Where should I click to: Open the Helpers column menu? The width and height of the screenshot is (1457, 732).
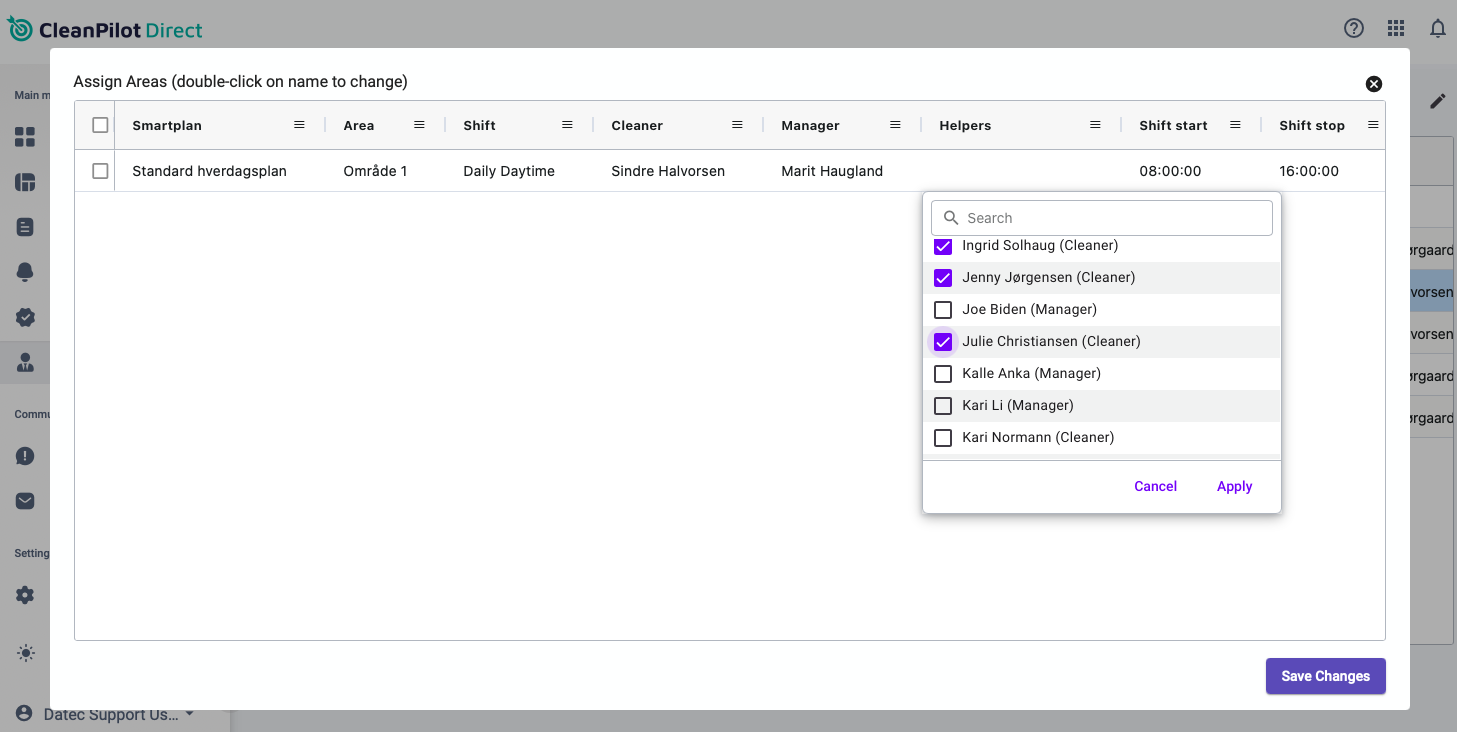(x=1095, y=125)
